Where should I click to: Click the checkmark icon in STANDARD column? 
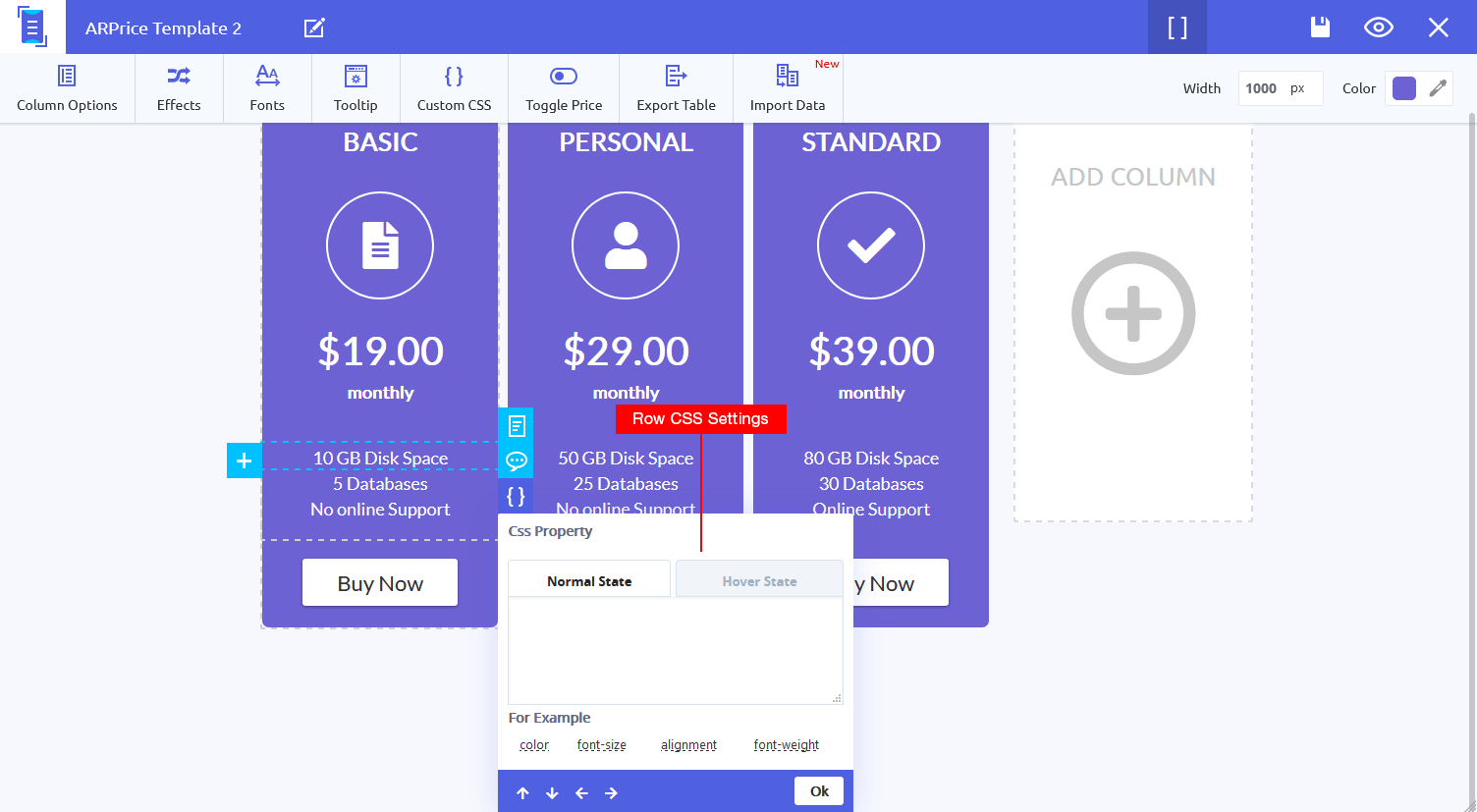coord(871,245)
